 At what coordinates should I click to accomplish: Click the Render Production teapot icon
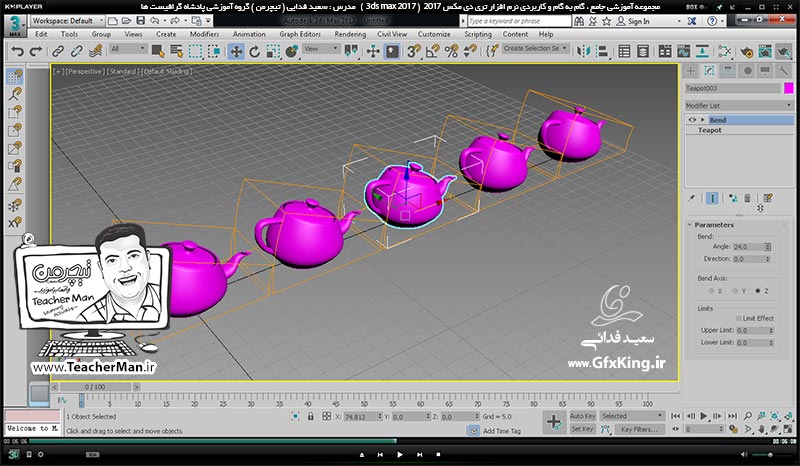[x=784, y=51]
